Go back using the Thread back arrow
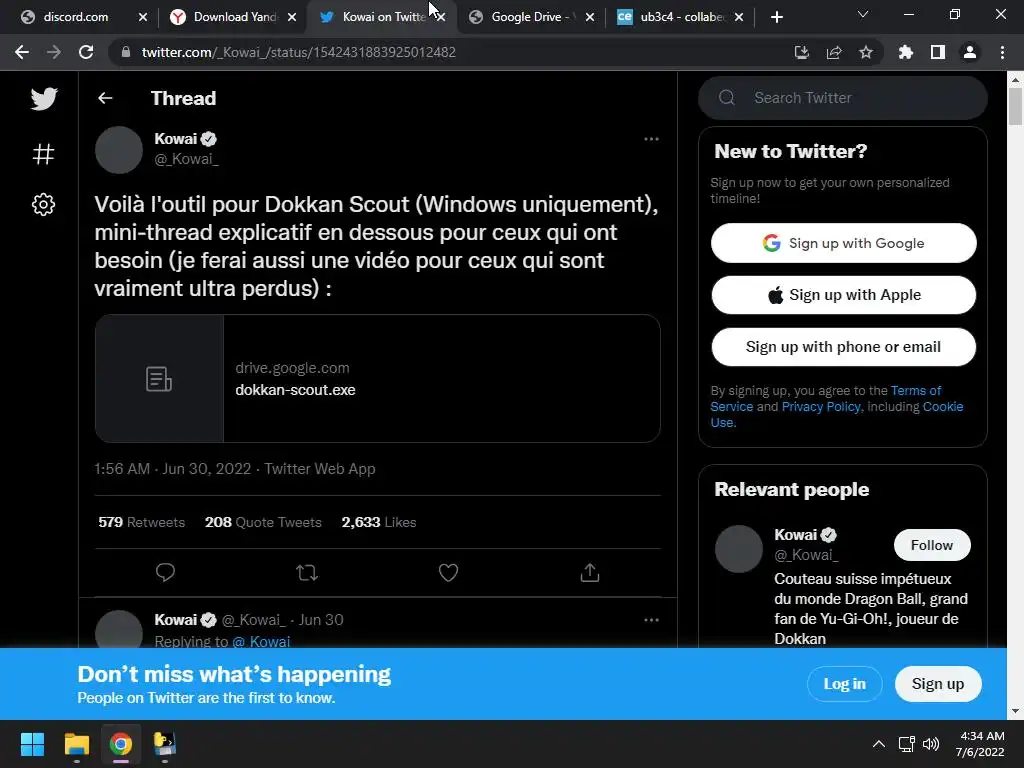Image resolution: width=1024 pixels, height=768 pixels. [x=105, y=98]
